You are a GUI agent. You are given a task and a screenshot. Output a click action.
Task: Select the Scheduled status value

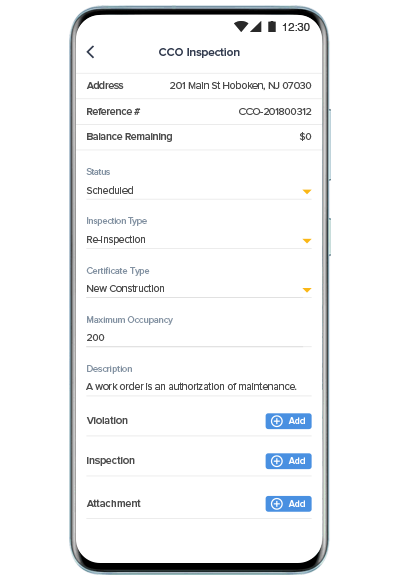point(110,190)
